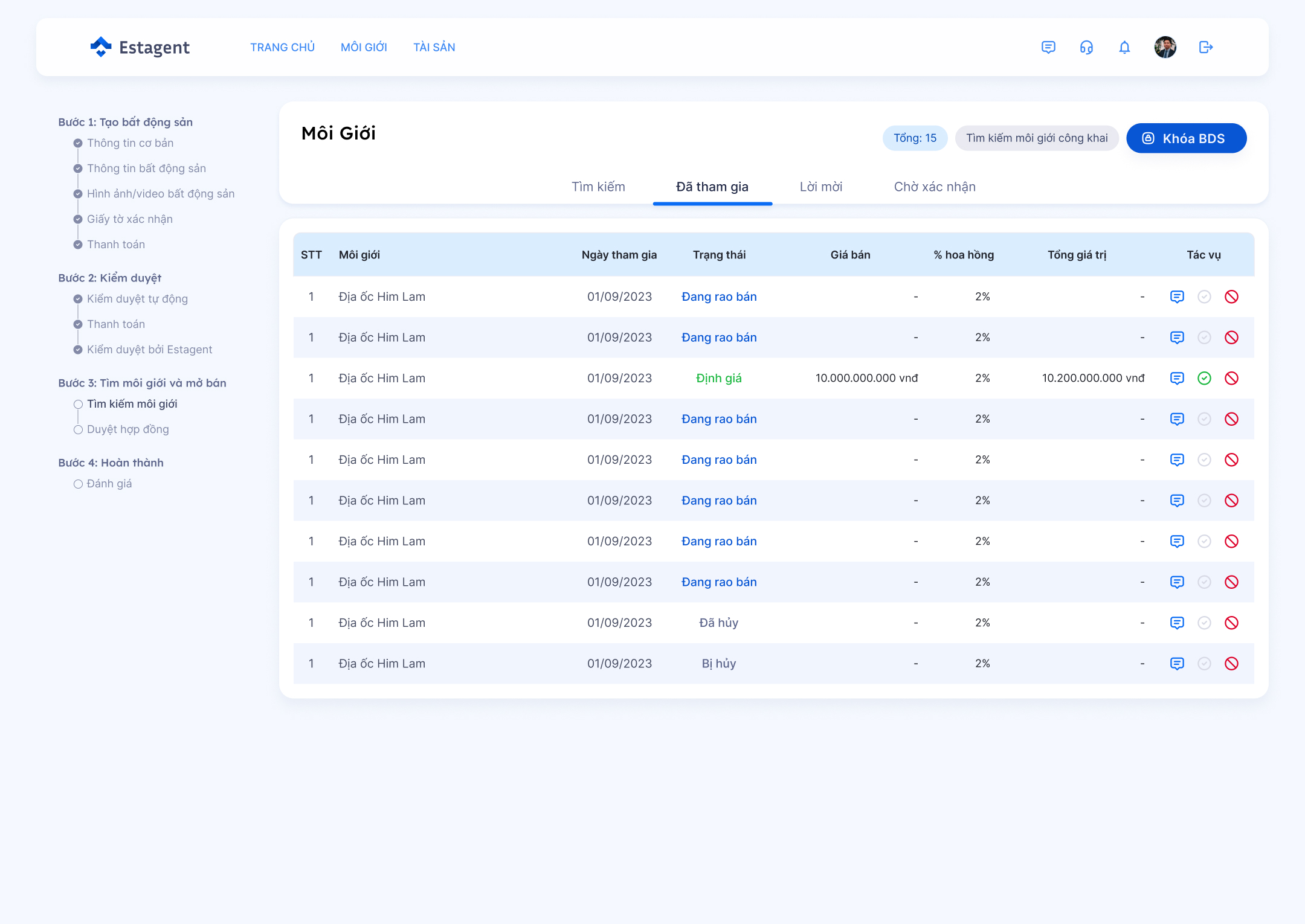This screenshot has width=1305, height=924.
Task: Open the Tìm kiếm tab
Action: point(598,187)
